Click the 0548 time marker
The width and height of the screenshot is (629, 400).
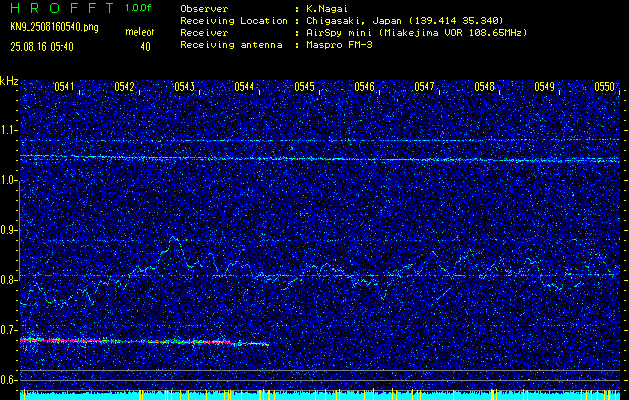(485, 87)
